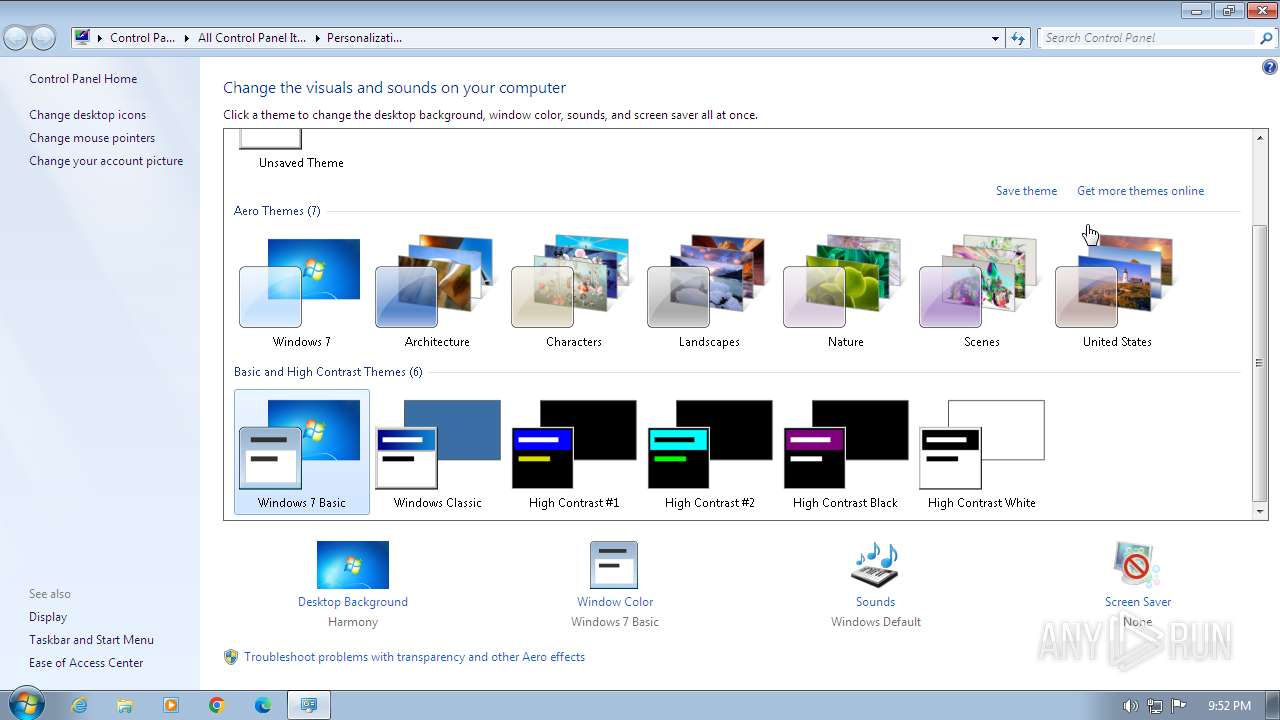Click the theme list scroll down arrow
1280x720 pixels.
point(1260,512)
